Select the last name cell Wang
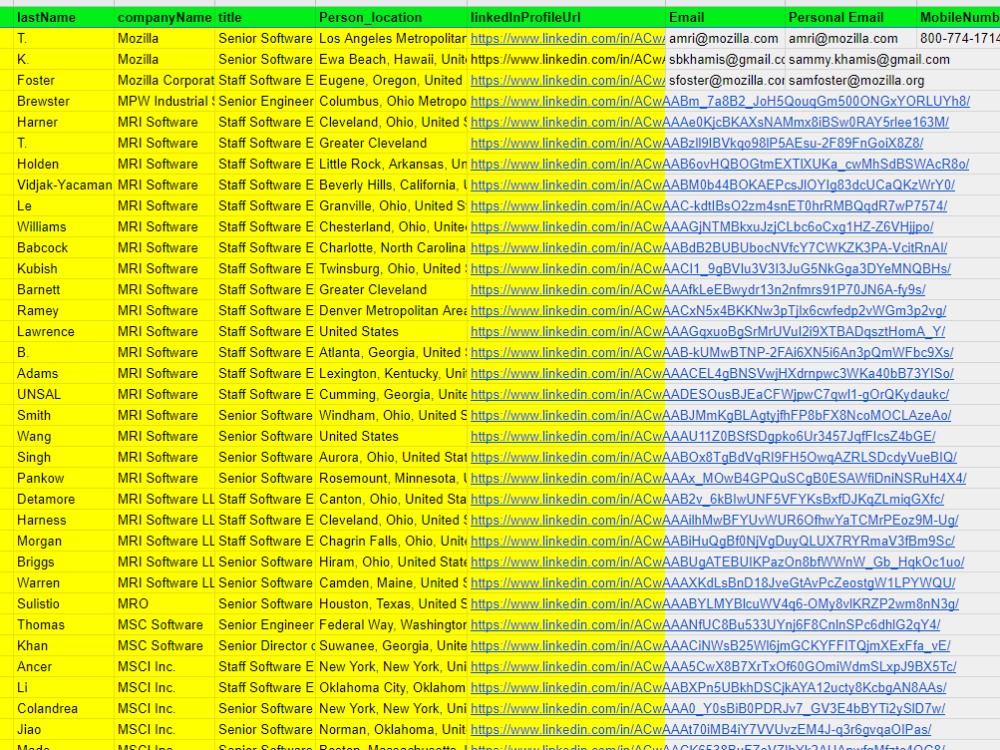 point(64,437)
